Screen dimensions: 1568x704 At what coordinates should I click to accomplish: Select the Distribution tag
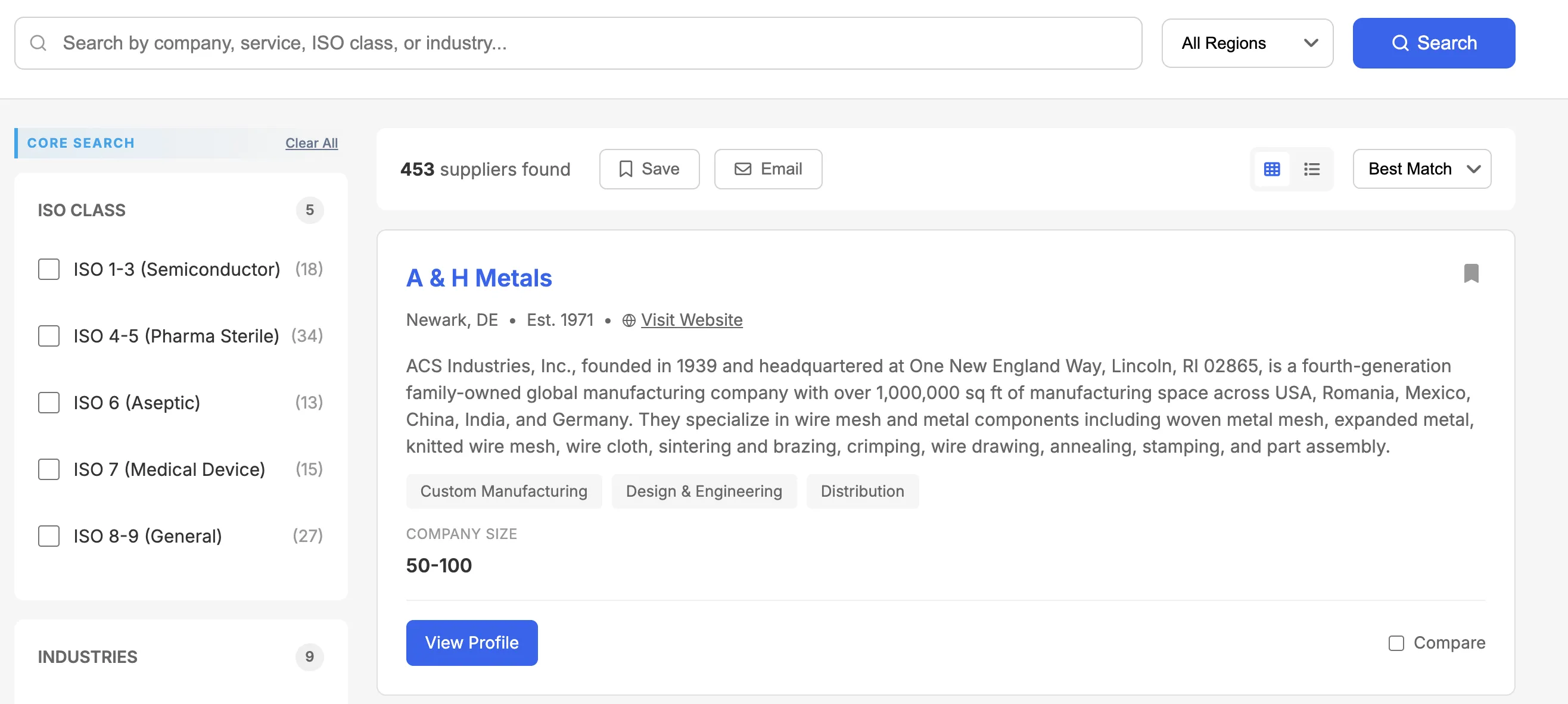point(863,491)
